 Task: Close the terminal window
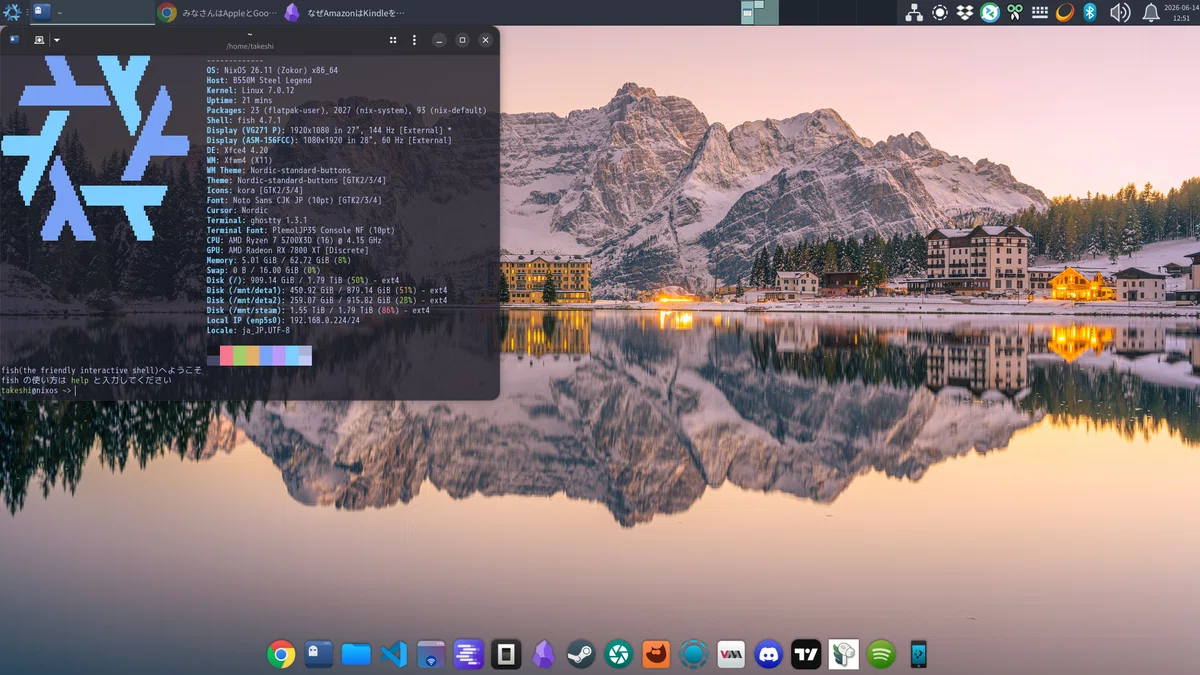(x=485, y=40)
